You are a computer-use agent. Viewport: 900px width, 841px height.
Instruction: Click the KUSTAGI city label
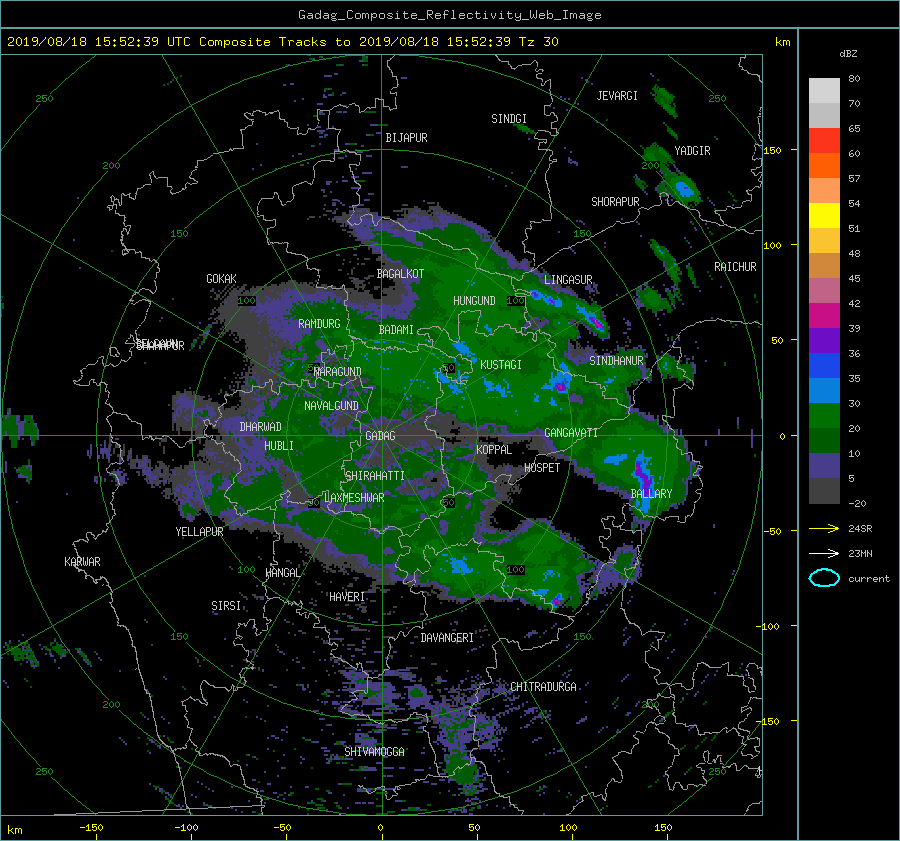click(501, 365)
